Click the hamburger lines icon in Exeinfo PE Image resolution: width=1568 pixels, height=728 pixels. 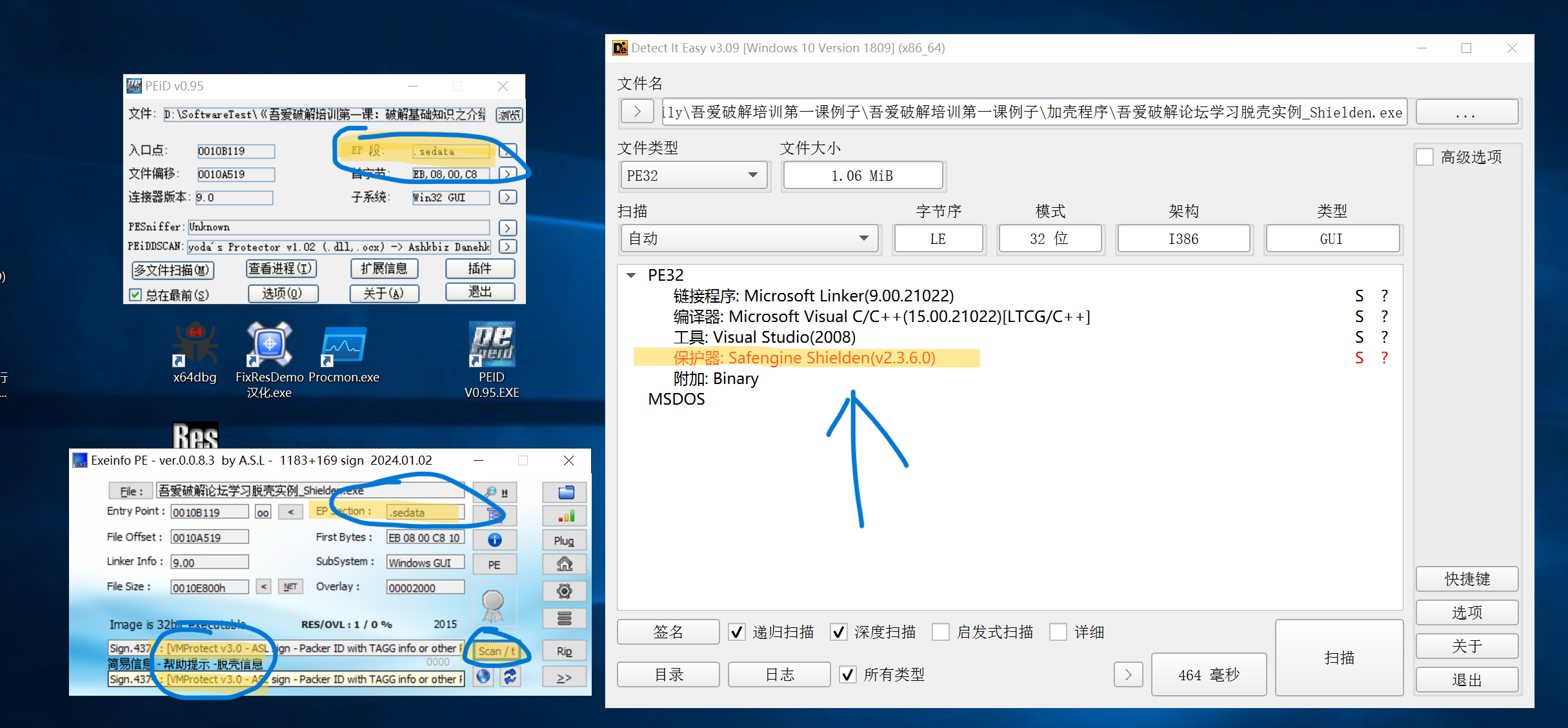pyautogui.click(x=565, y=618)
